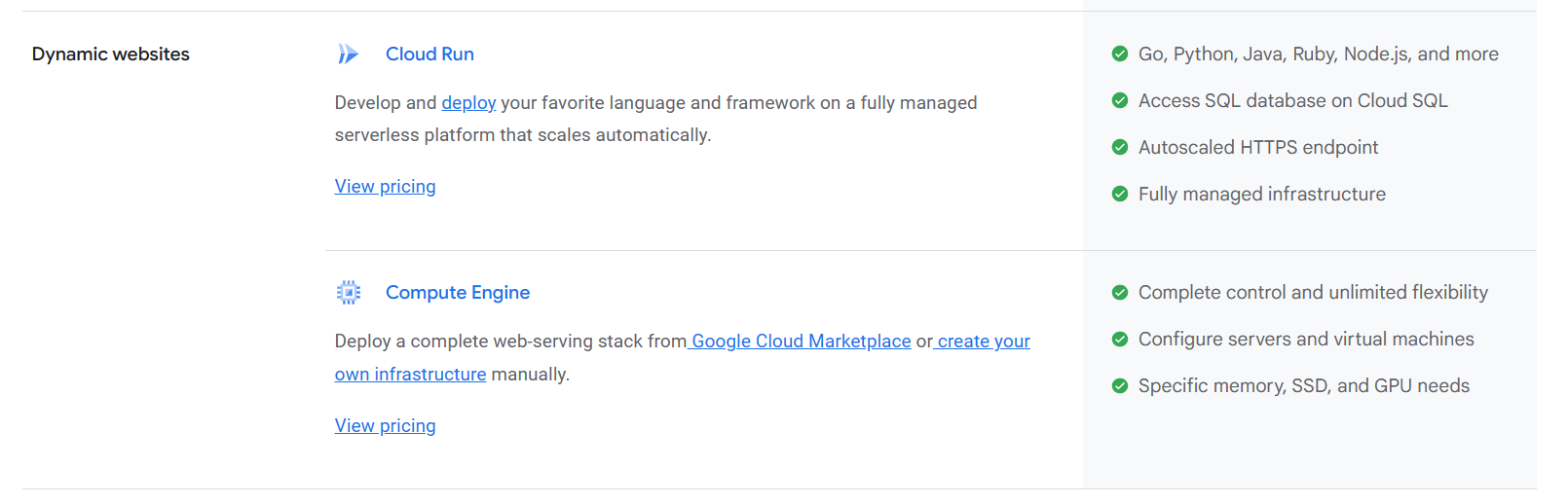This screenshot has width=1568, height=504.
Task: Click the Compute Engine chip icon
Action: pos(348,293)
